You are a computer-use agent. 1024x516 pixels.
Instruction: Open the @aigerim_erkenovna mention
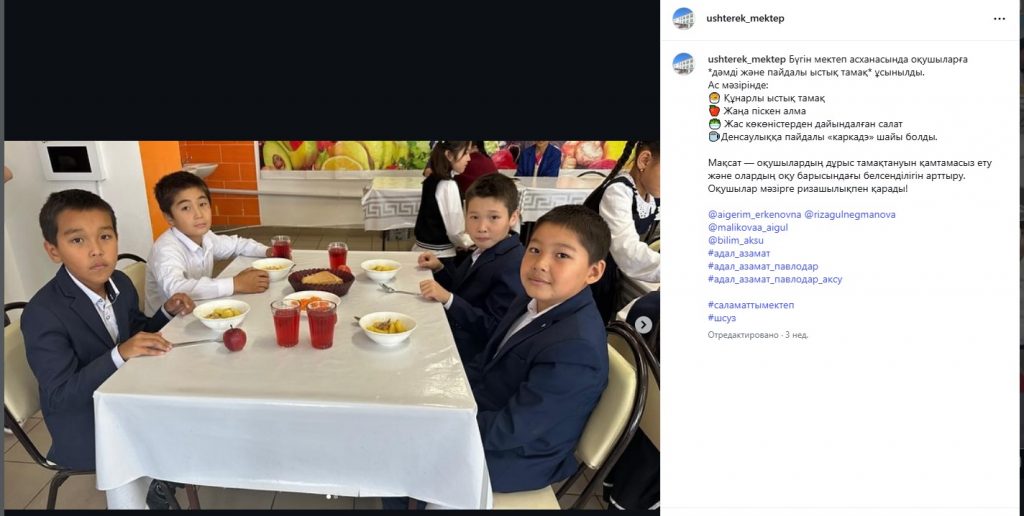tap(754, 214)
